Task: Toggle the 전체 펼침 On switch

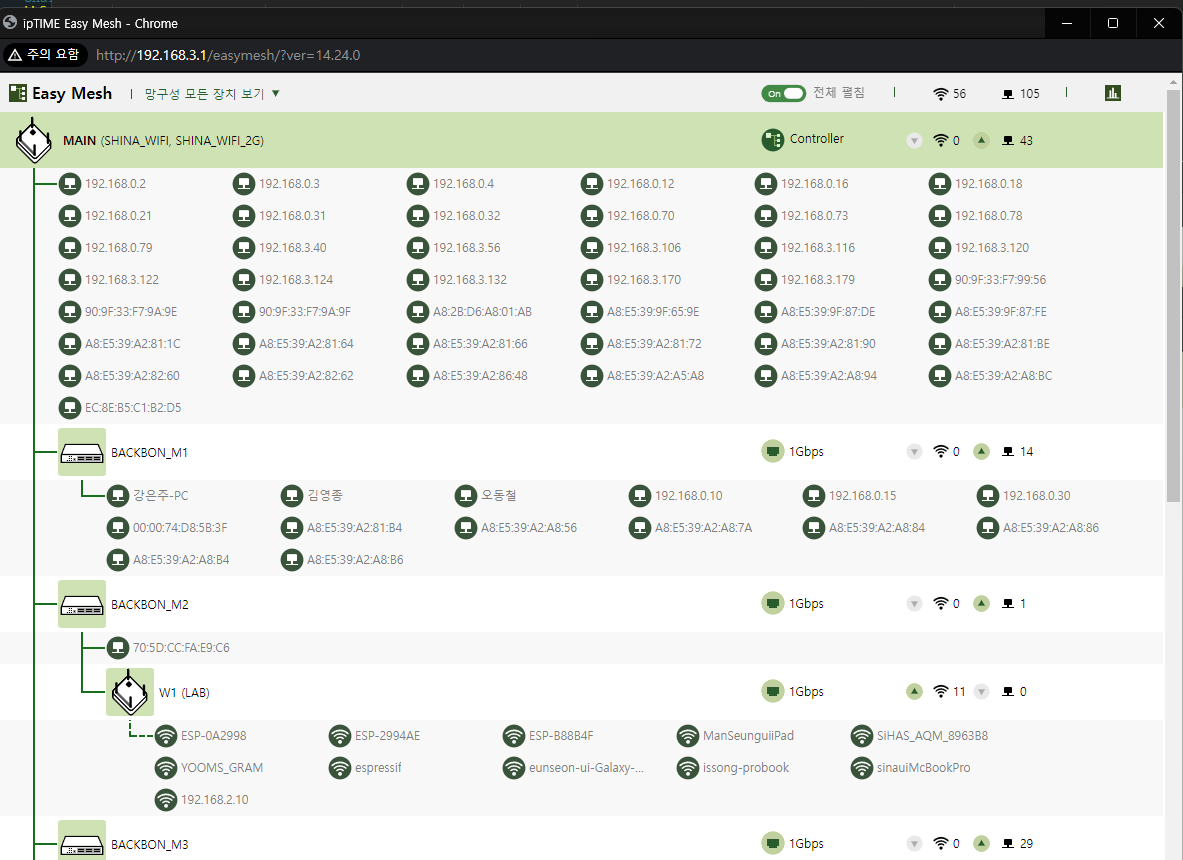Action: pos(783,94)
